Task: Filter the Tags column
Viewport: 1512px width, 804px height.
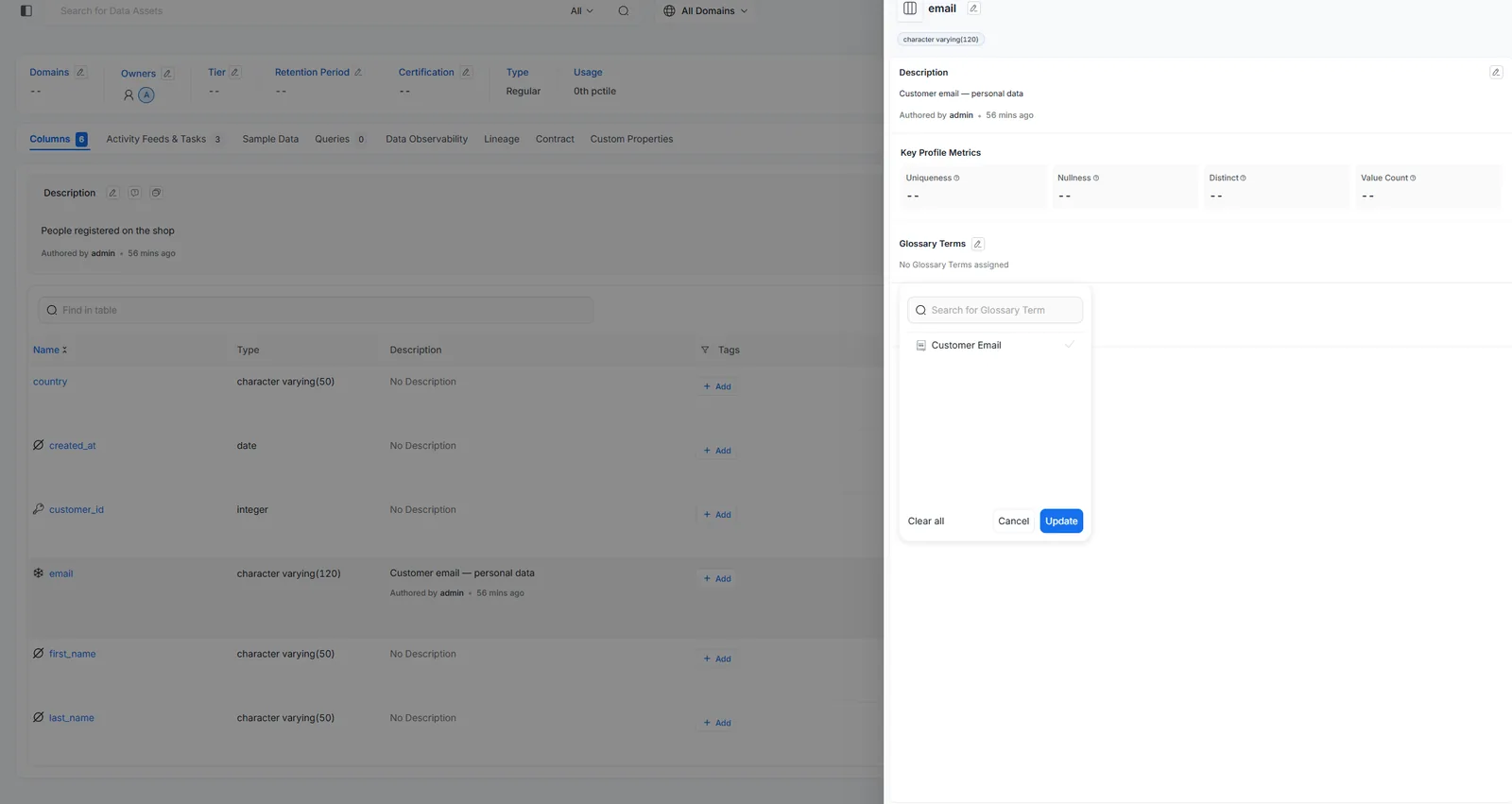Action: tap(705, 350)
